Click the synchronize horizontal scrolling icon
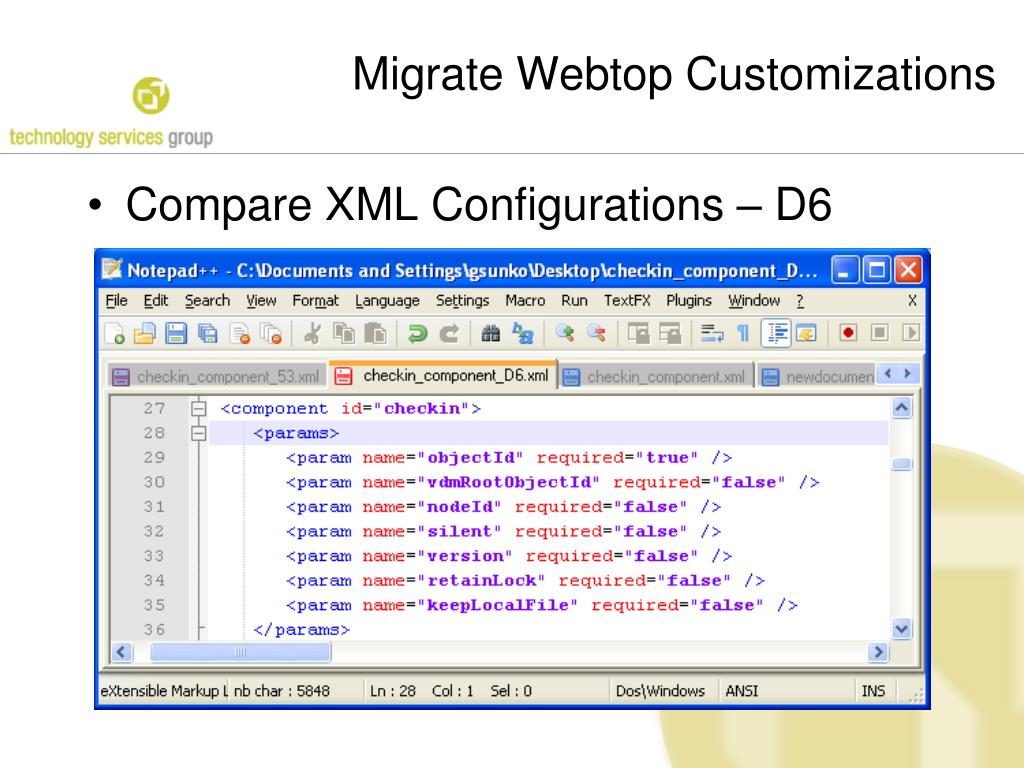The width and height of the screenshot is (1024, 768). [x=669, y=334]
